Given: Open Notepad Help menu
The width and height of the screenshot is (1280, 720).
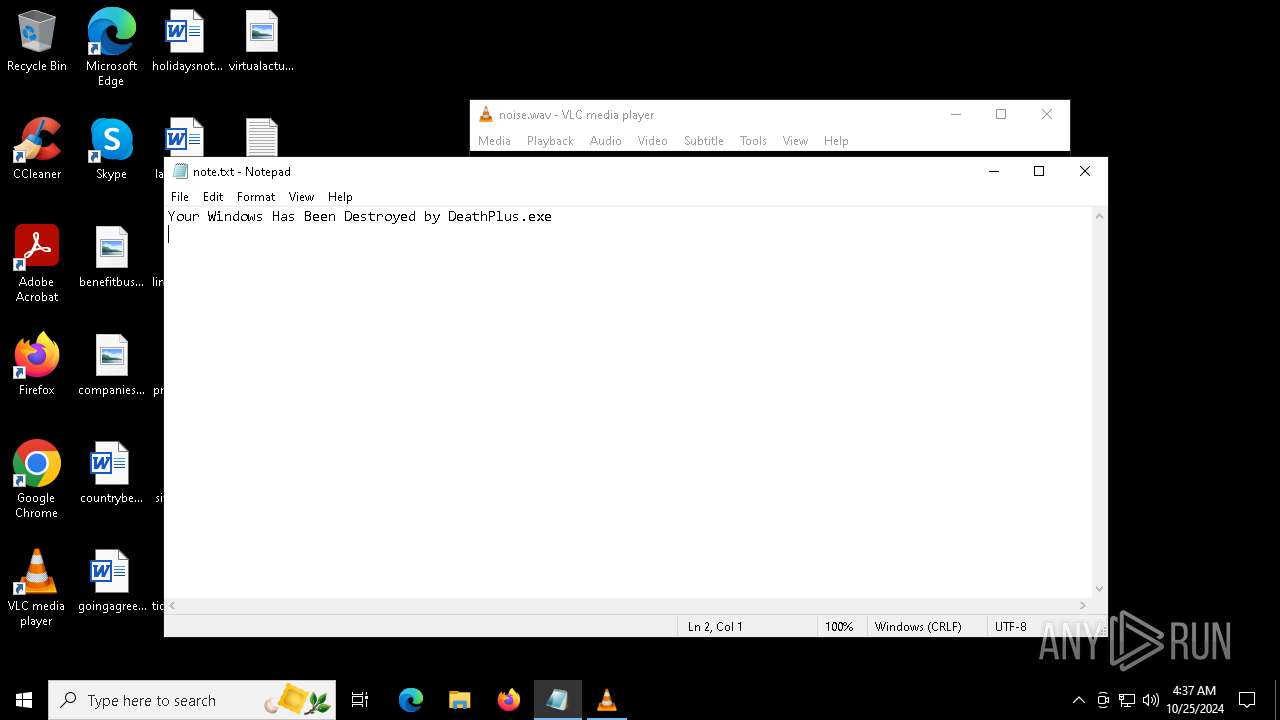Looking at the screenshot, I should tap(340, 197).
